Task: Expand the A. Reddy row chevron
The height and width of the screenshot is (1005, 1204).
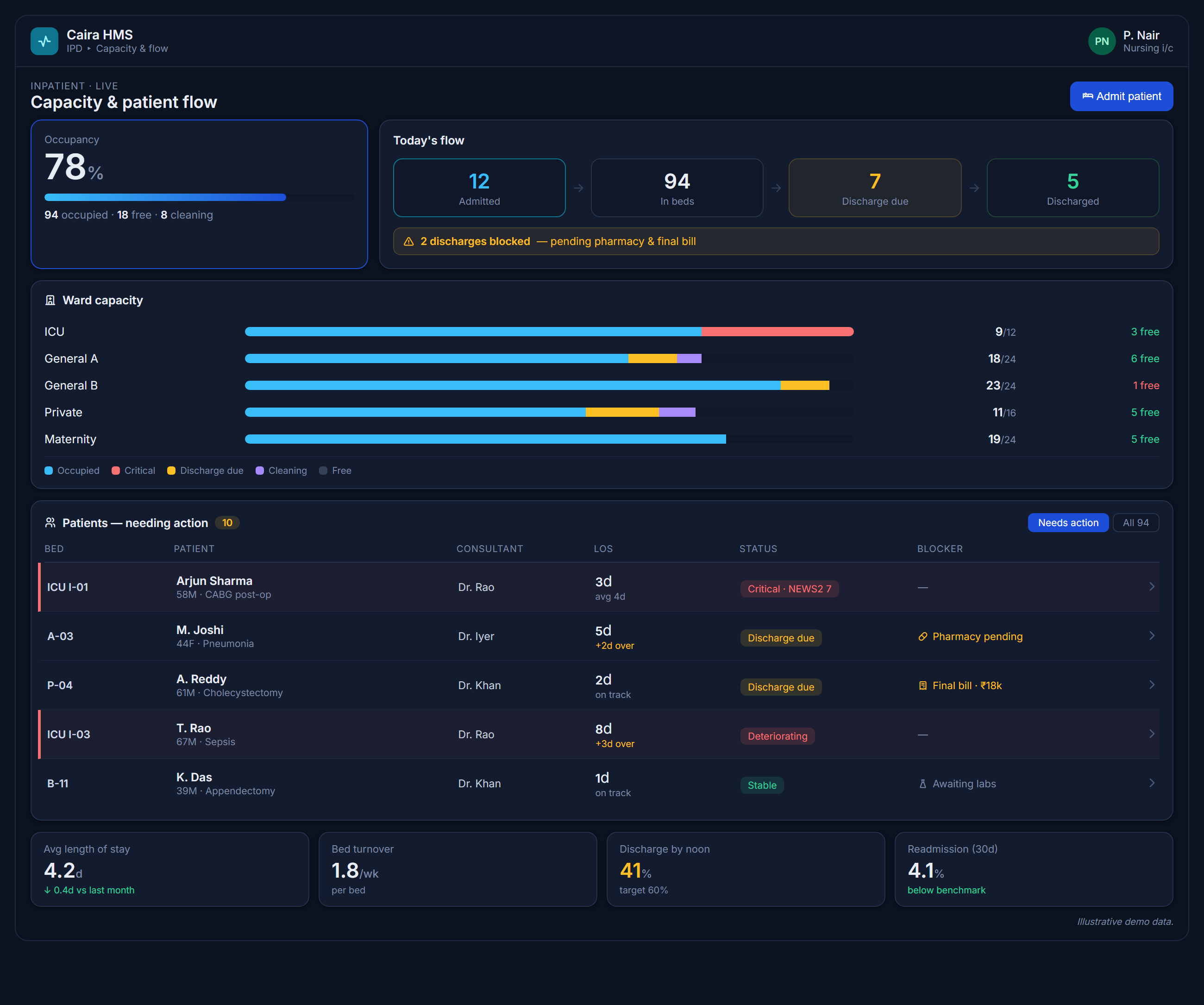Action: pyautogui.click(x=1152, y=685)
